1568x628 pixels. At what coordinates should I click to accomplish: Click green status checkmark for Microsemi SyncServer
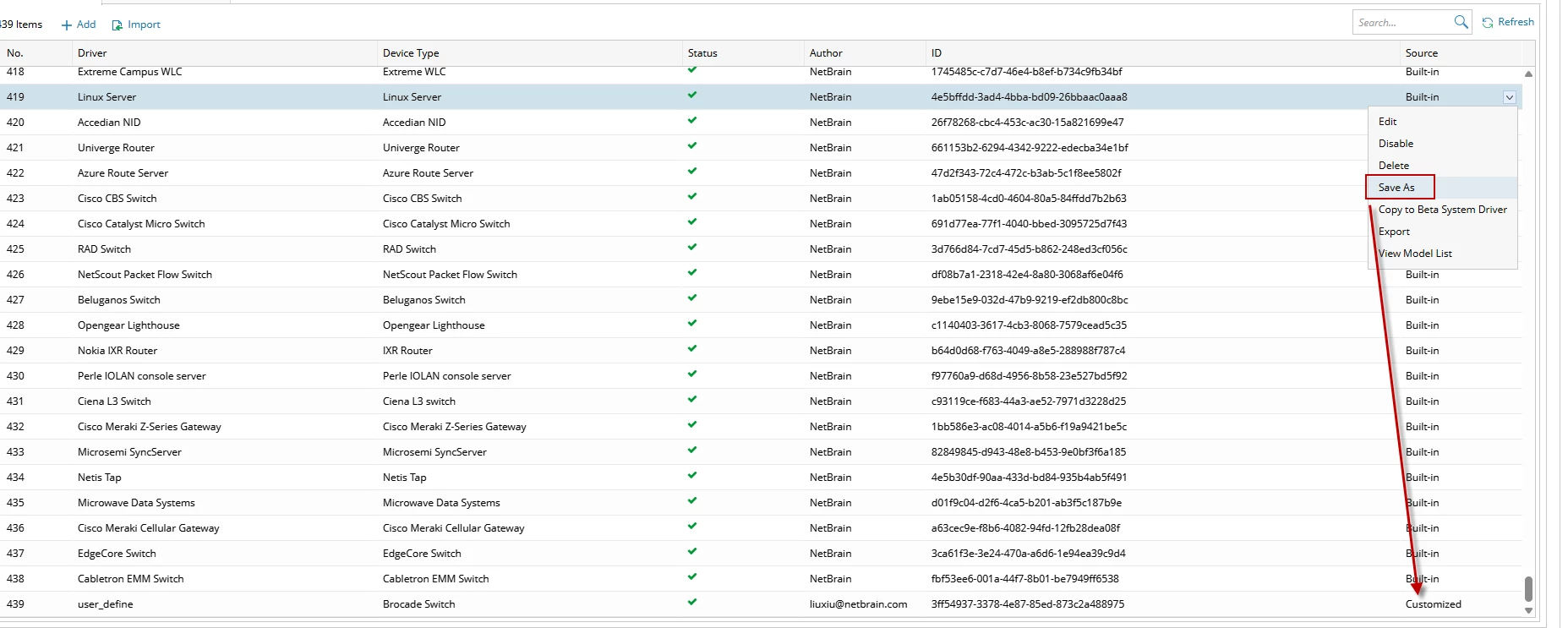tap(692, 451)
